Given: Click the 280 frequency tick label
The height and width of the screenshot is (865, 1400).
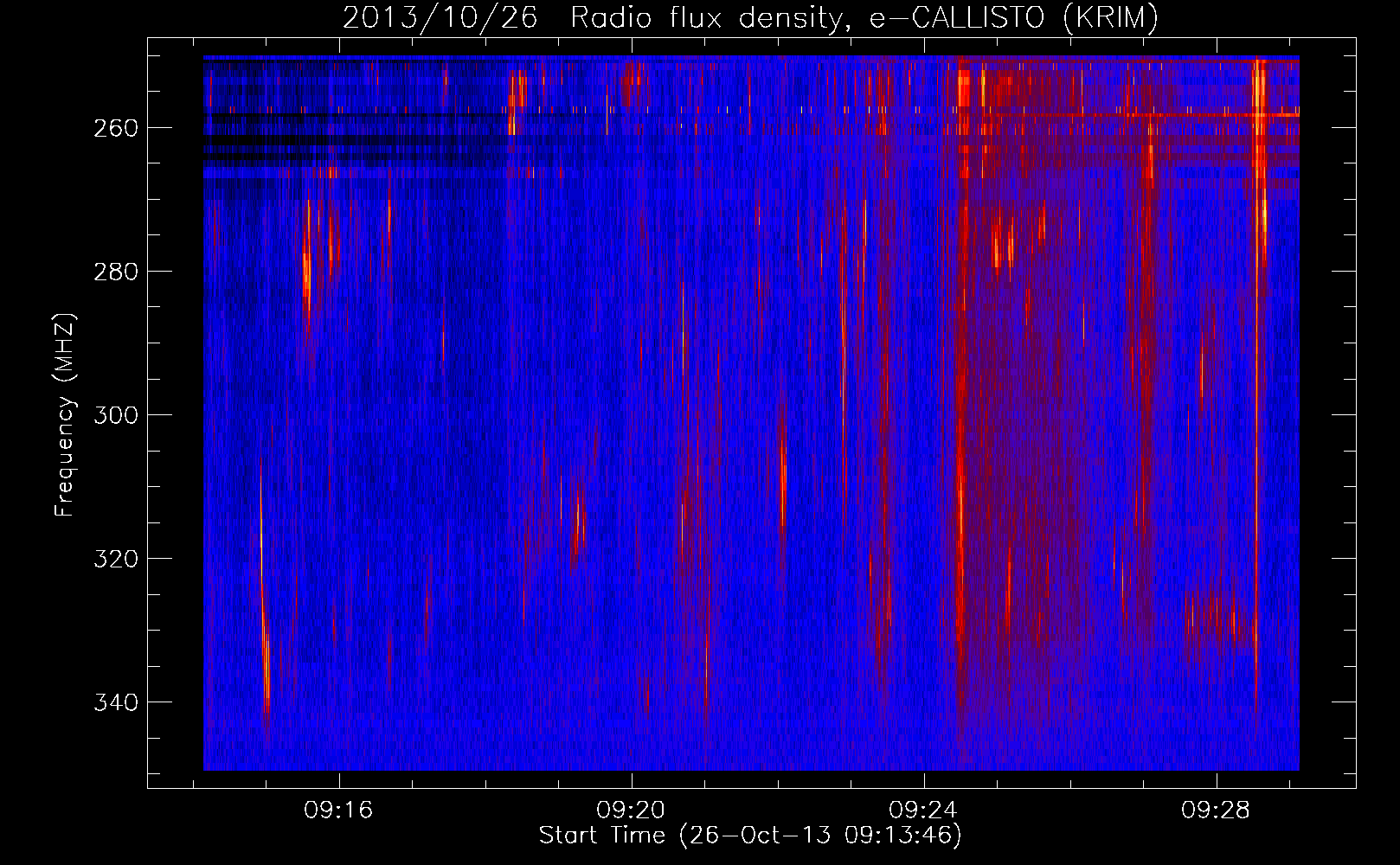Looking at the screenshot, I should [116, 272].
